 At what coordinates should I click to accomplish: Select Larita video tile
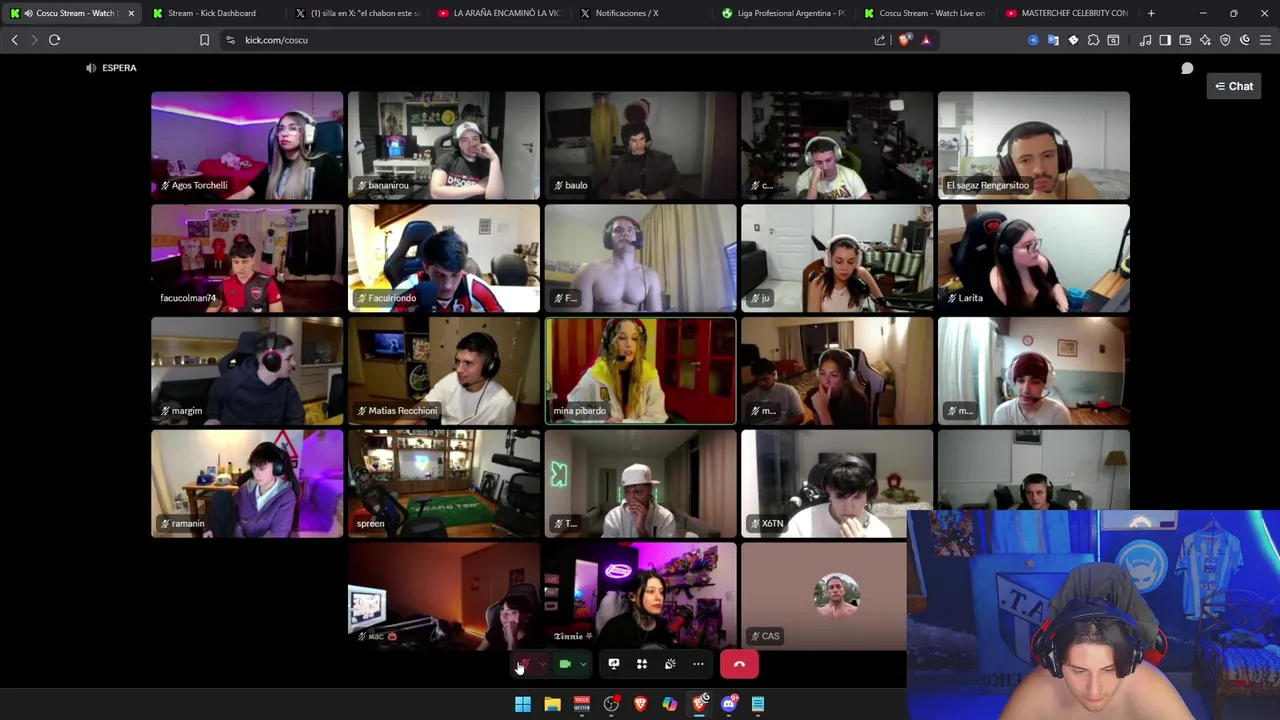[x=1034, y=258]
